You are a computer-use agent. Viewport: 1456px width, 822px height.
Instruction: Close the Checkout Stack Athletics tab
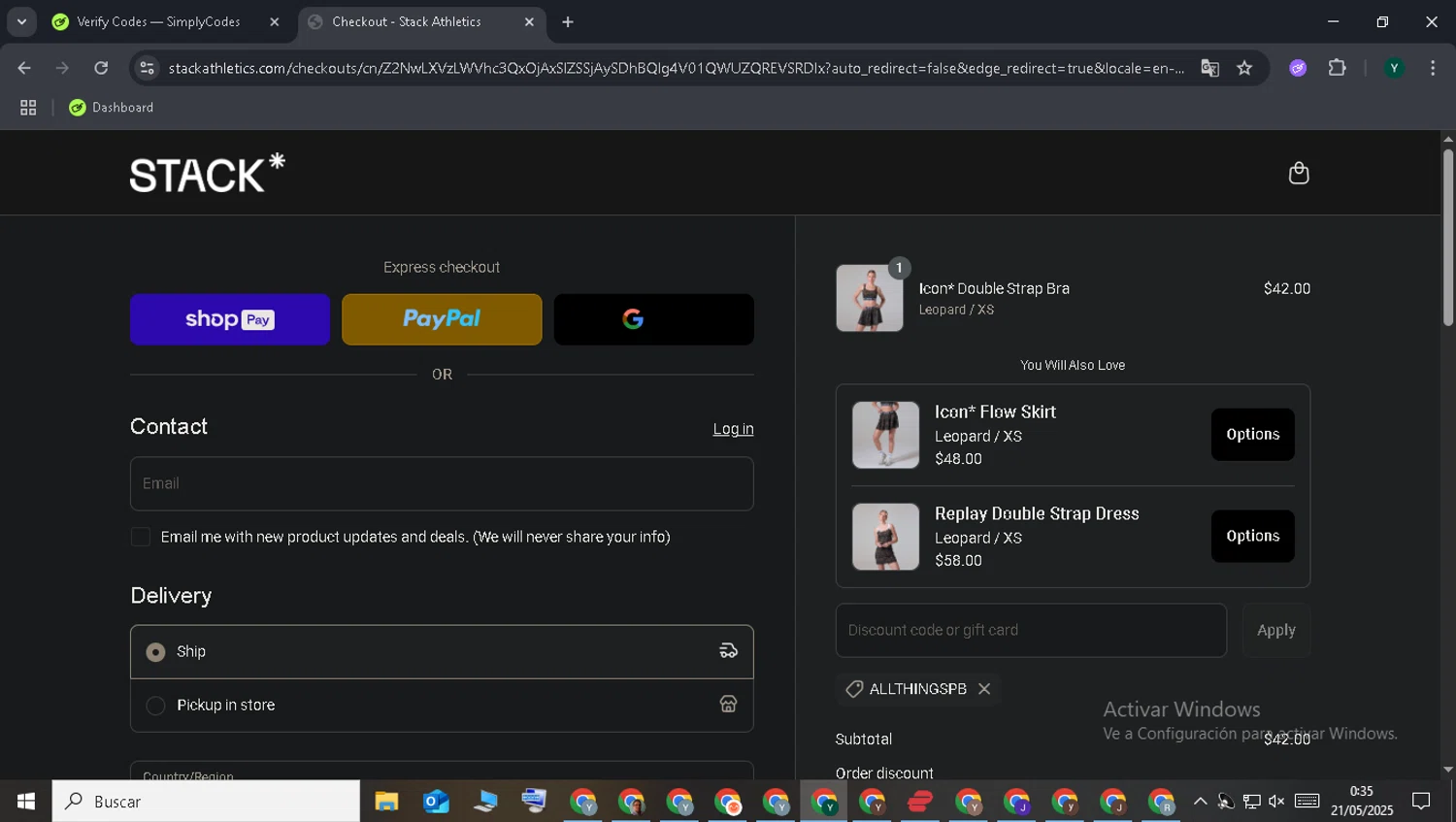[529, 22]
